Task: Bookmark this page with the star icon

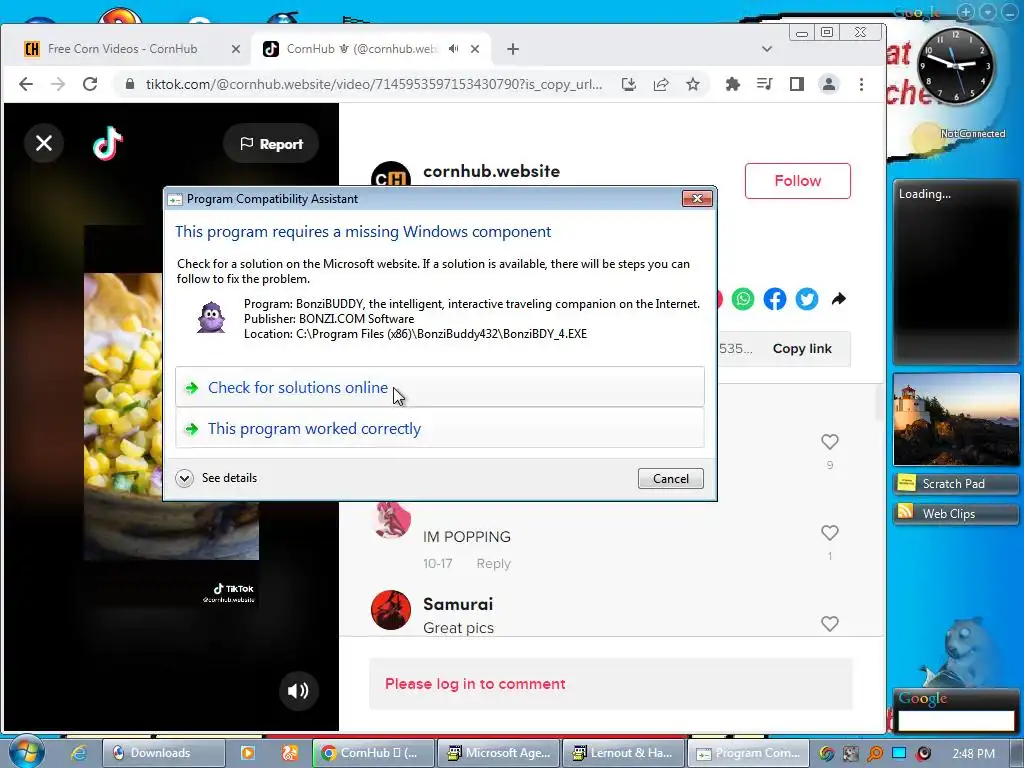Action: [693, 84]
